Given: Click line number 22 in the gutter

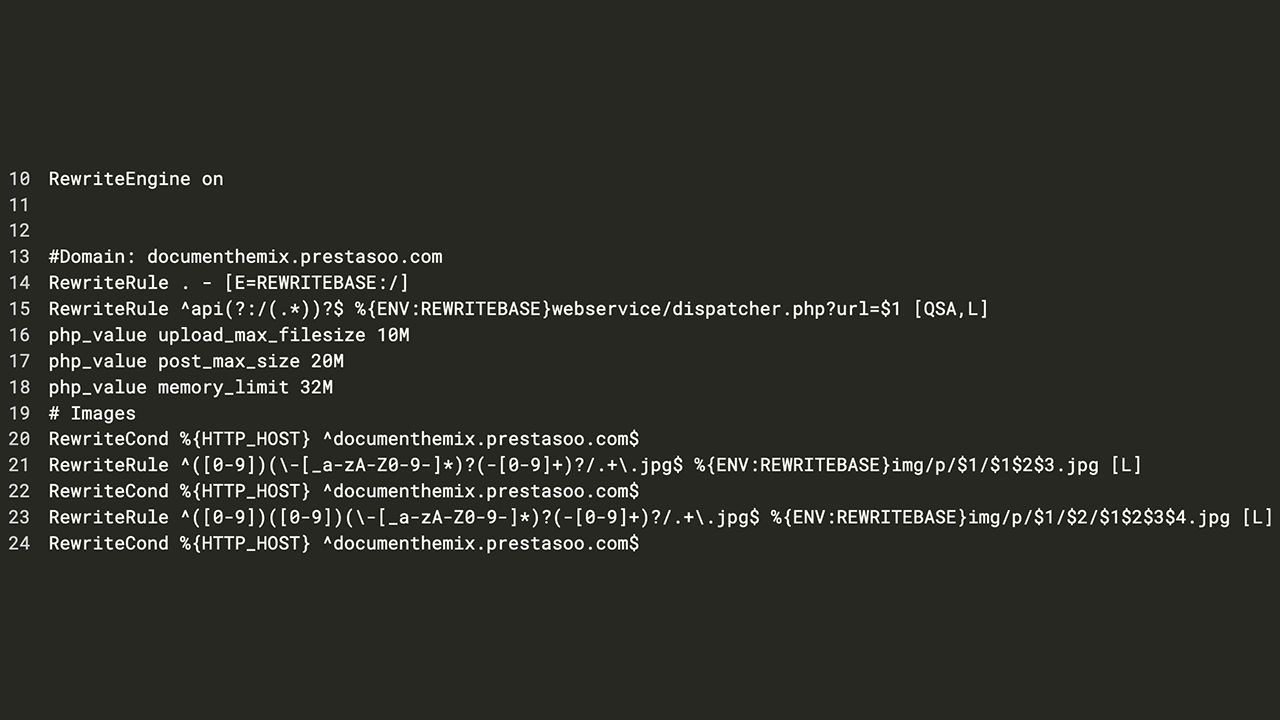Looking at the screenshot, I should click(19, 491).
